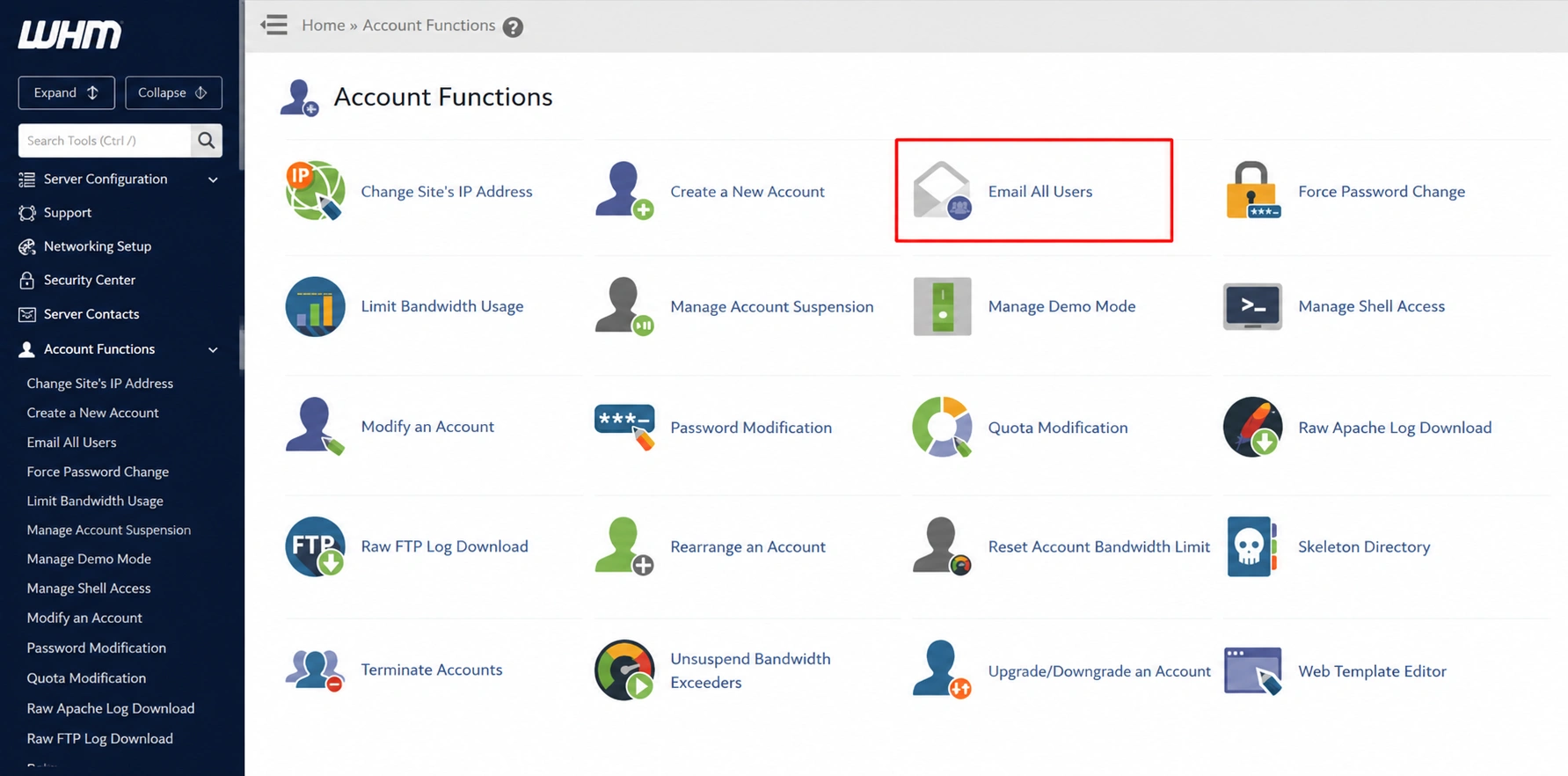The height and width of the screenshot is (776, 1568).
Task: Click the Raw FTP Log Download icon
Action: click(315, 546)
